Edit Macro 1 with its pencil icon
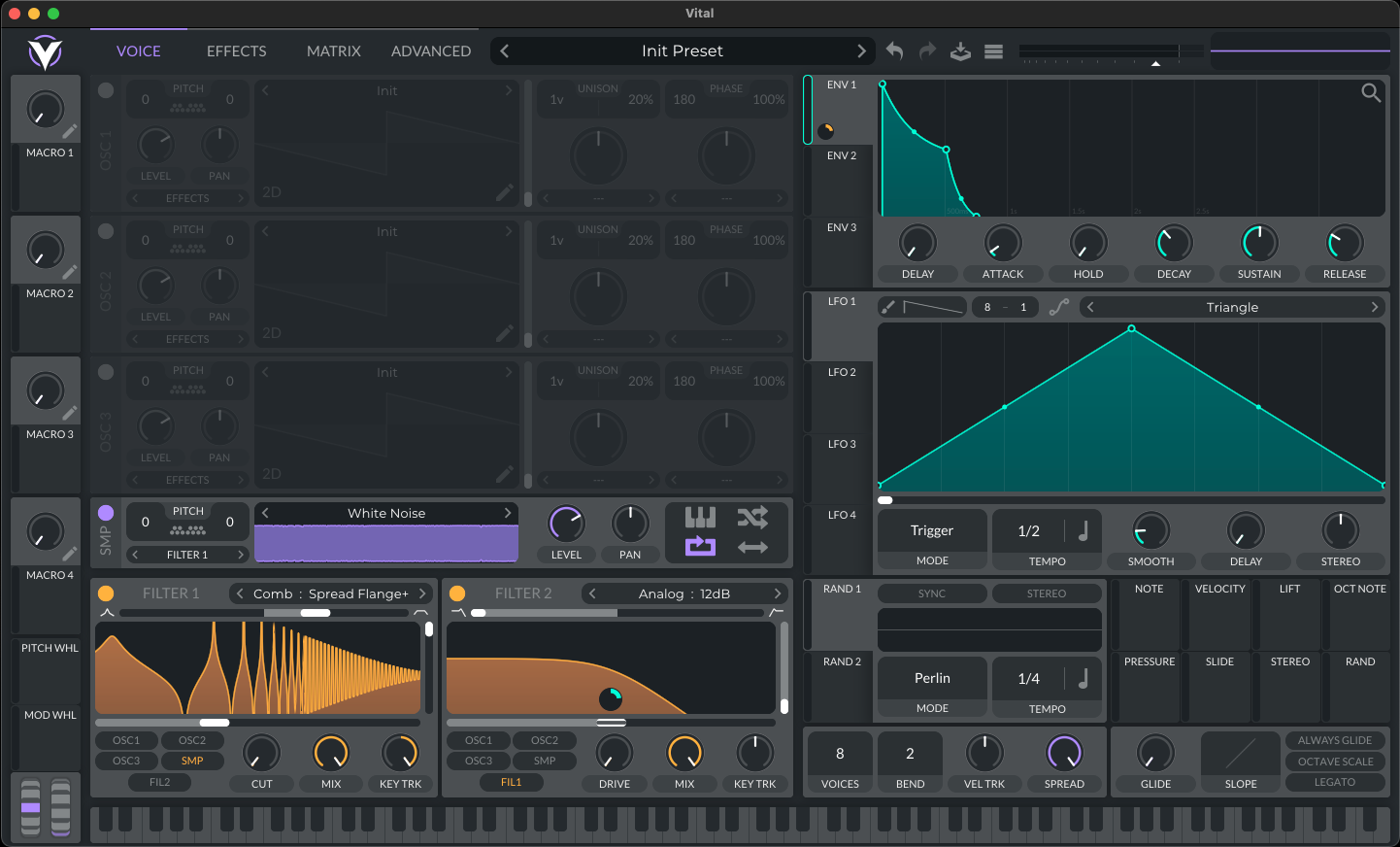Viewport: 1400px width, 847px height. pos(70,131)
